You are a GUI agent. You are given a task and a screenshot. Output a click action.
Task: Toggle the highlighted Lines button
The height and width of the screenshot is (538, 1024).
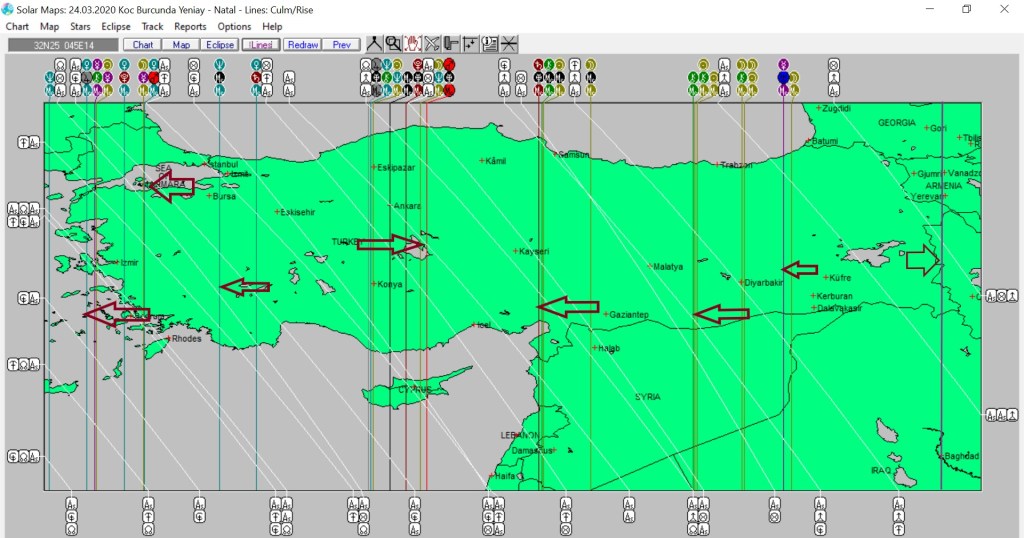[260, 45]
